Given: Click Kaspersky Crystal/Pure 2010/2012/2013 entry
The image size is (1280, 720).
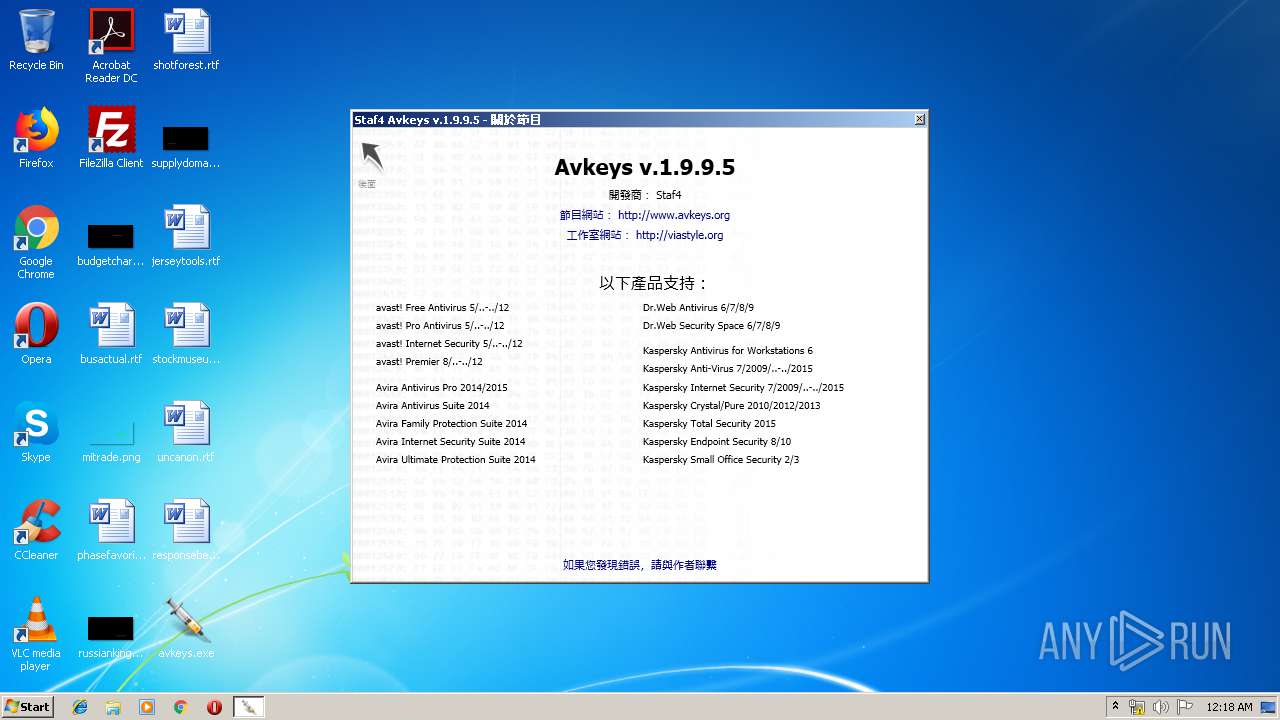Looking at the screenshot, I should pyautogui.click(x=731, y=406).
